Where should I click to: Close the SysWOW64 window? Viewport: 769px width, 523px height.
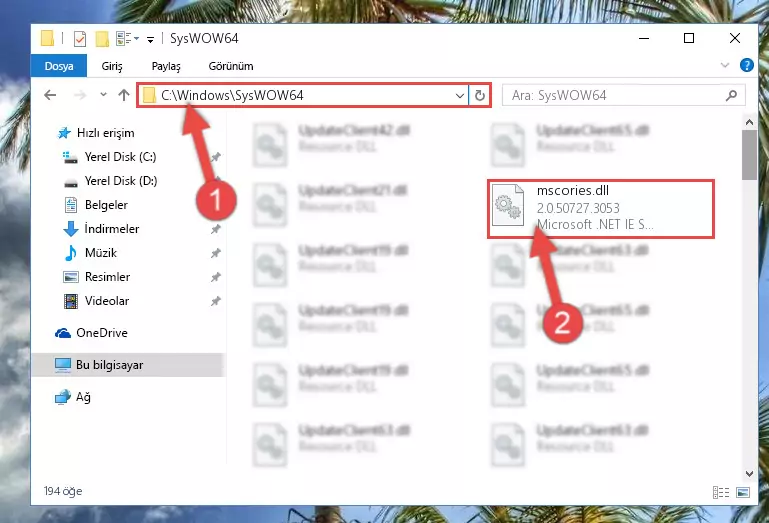pos(735,38)
